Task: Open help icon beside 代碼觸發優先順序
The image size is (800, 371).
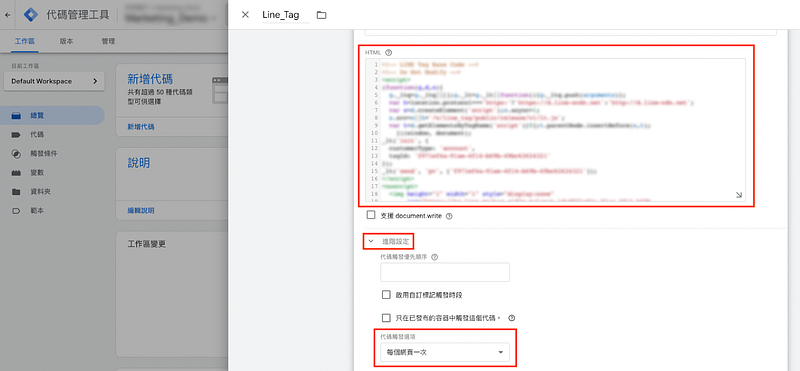Action: coord(435,257)
